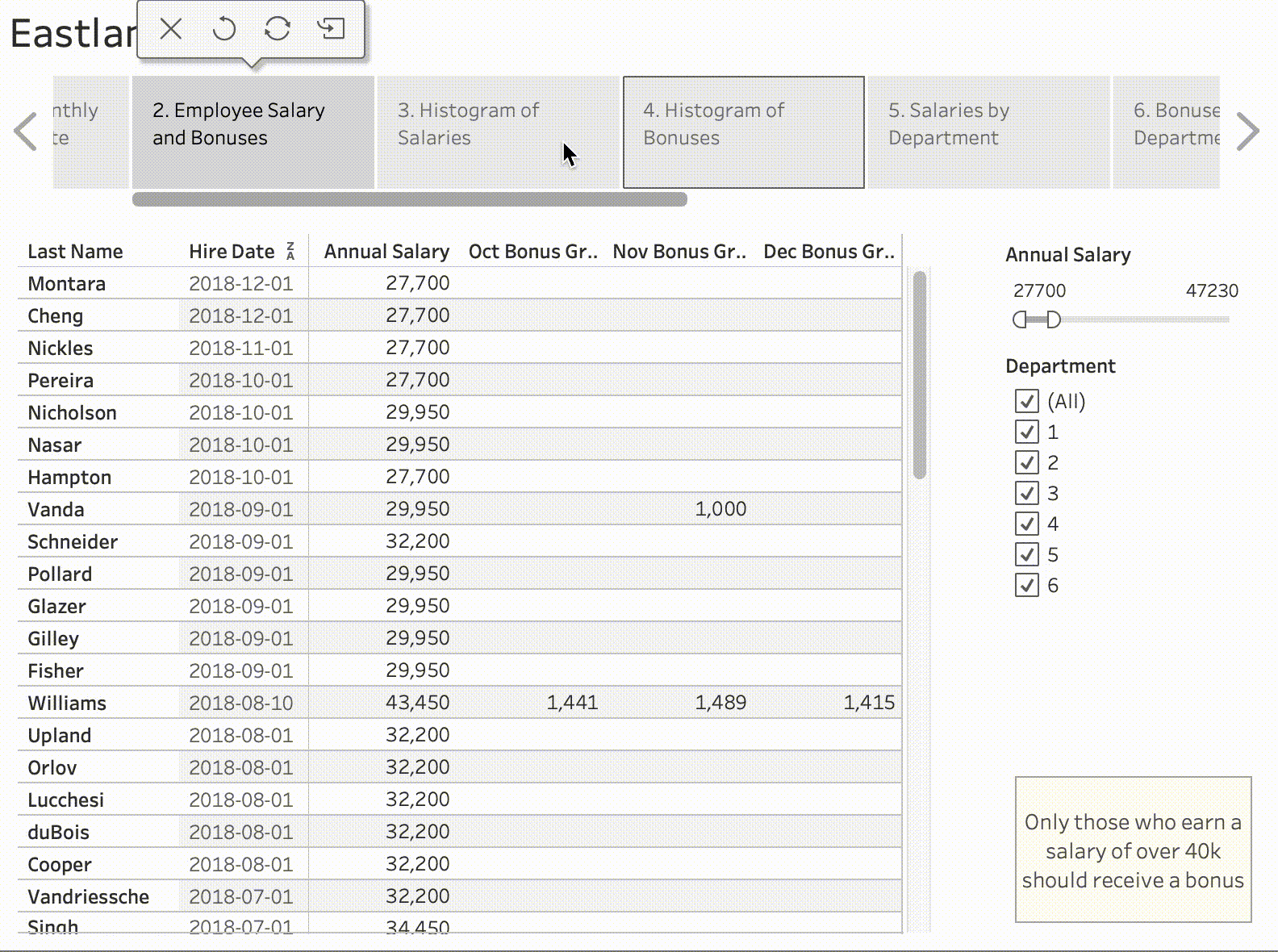Click Williams' Dec bonus value 1,415
1278x952 pixels.
tap(869, 703)
